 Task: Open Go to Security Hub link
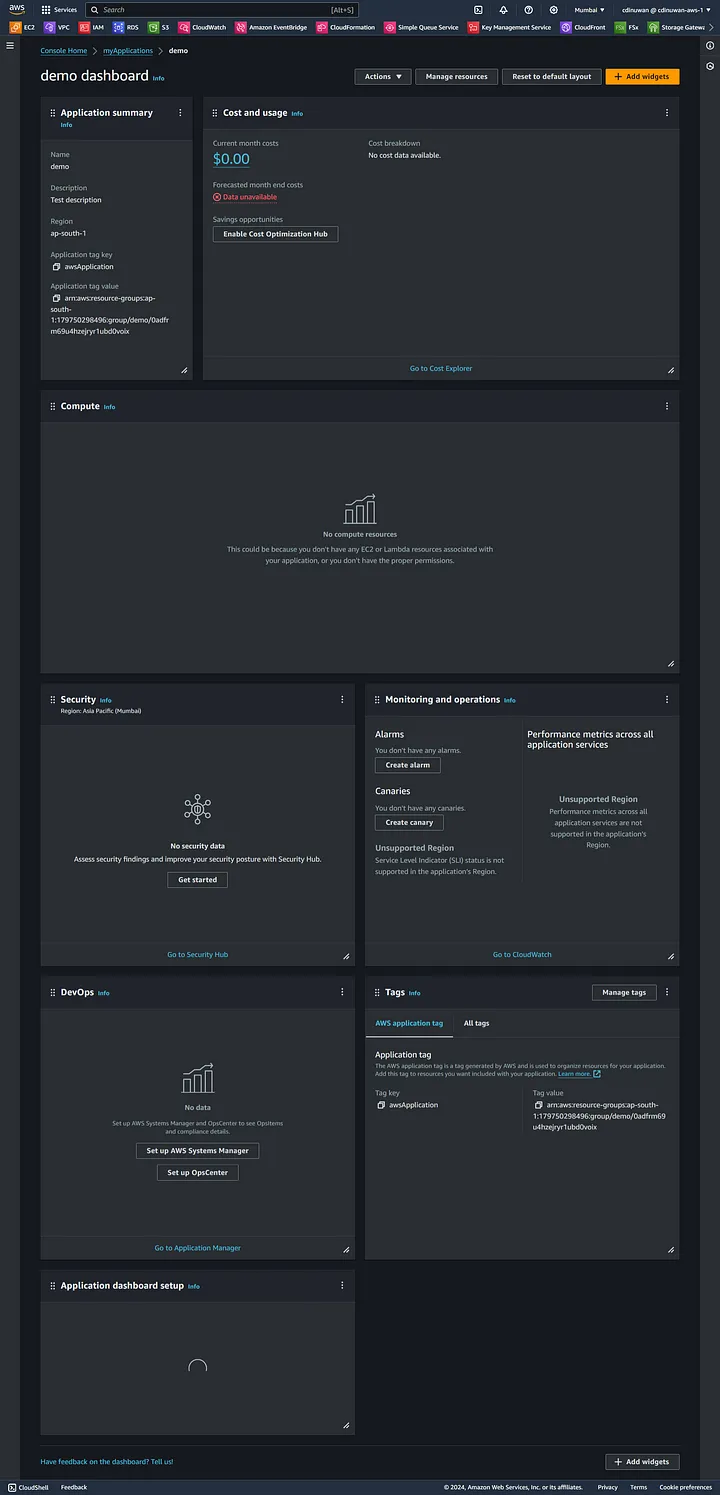click(198, 955)
